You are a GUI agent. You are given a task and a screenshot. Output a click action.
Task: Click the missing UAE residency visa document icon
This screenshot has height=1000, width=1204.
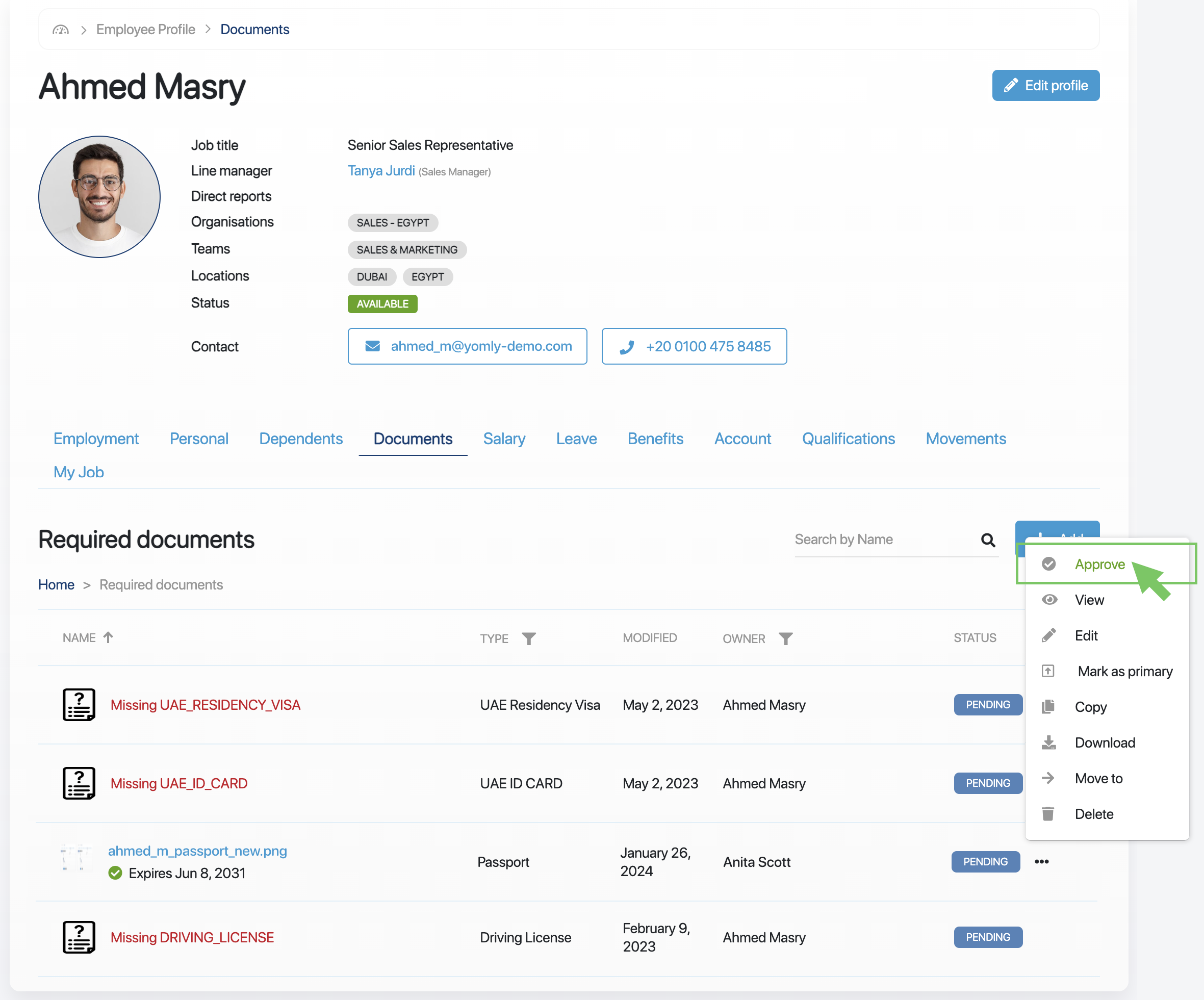tap(79, 704)
